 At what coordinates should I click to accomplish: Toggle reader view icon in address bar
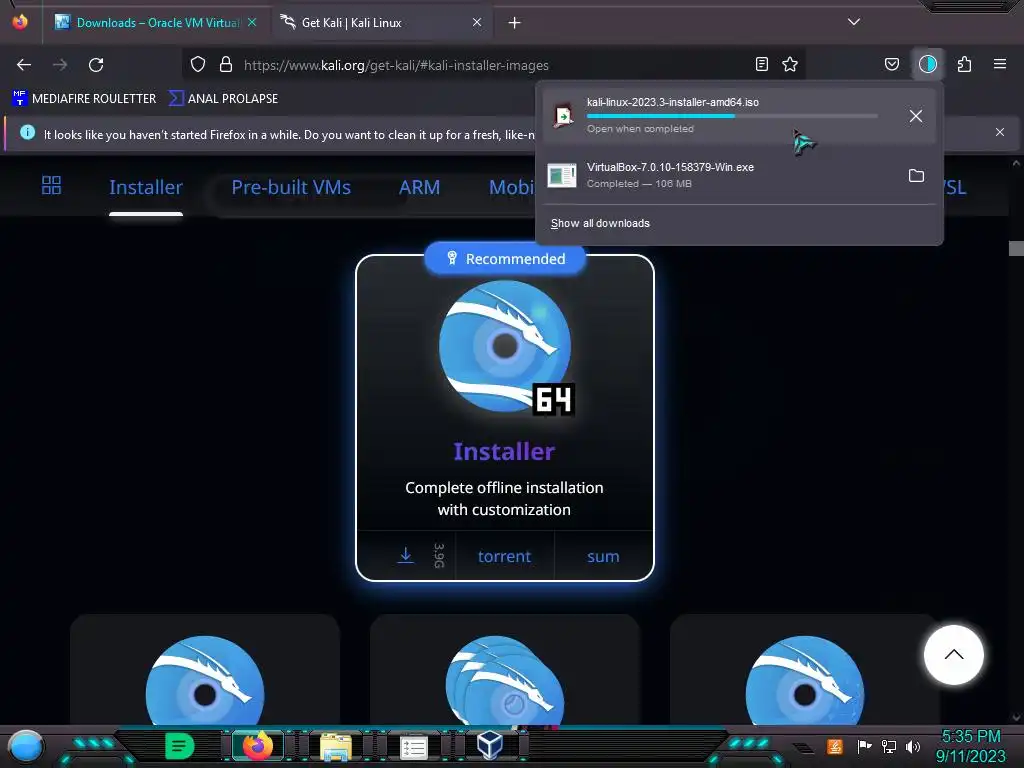761,64
